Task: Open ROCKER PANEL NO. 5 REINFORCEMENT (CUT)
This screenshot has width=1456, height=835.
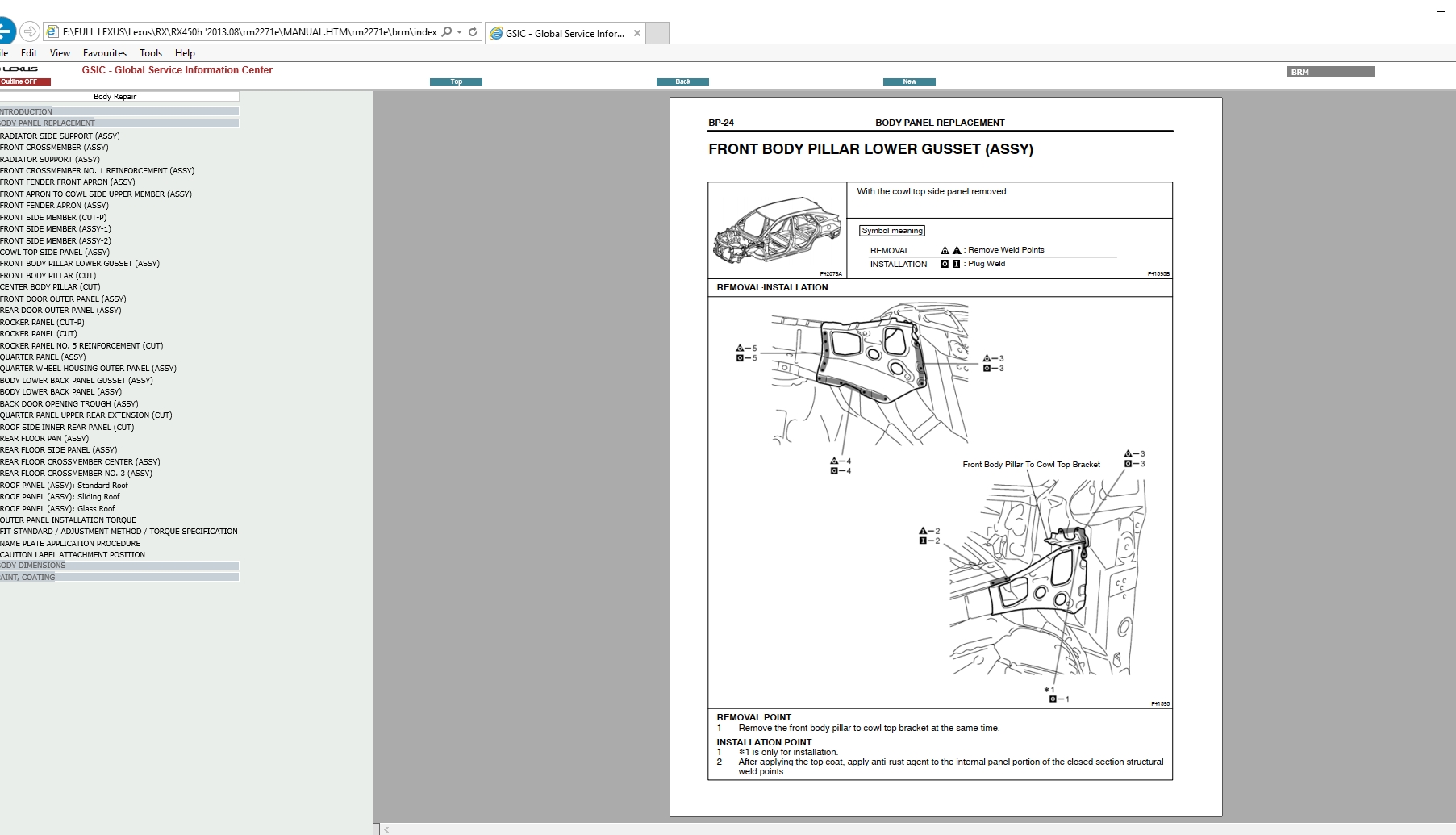Action: coord(81,346)
